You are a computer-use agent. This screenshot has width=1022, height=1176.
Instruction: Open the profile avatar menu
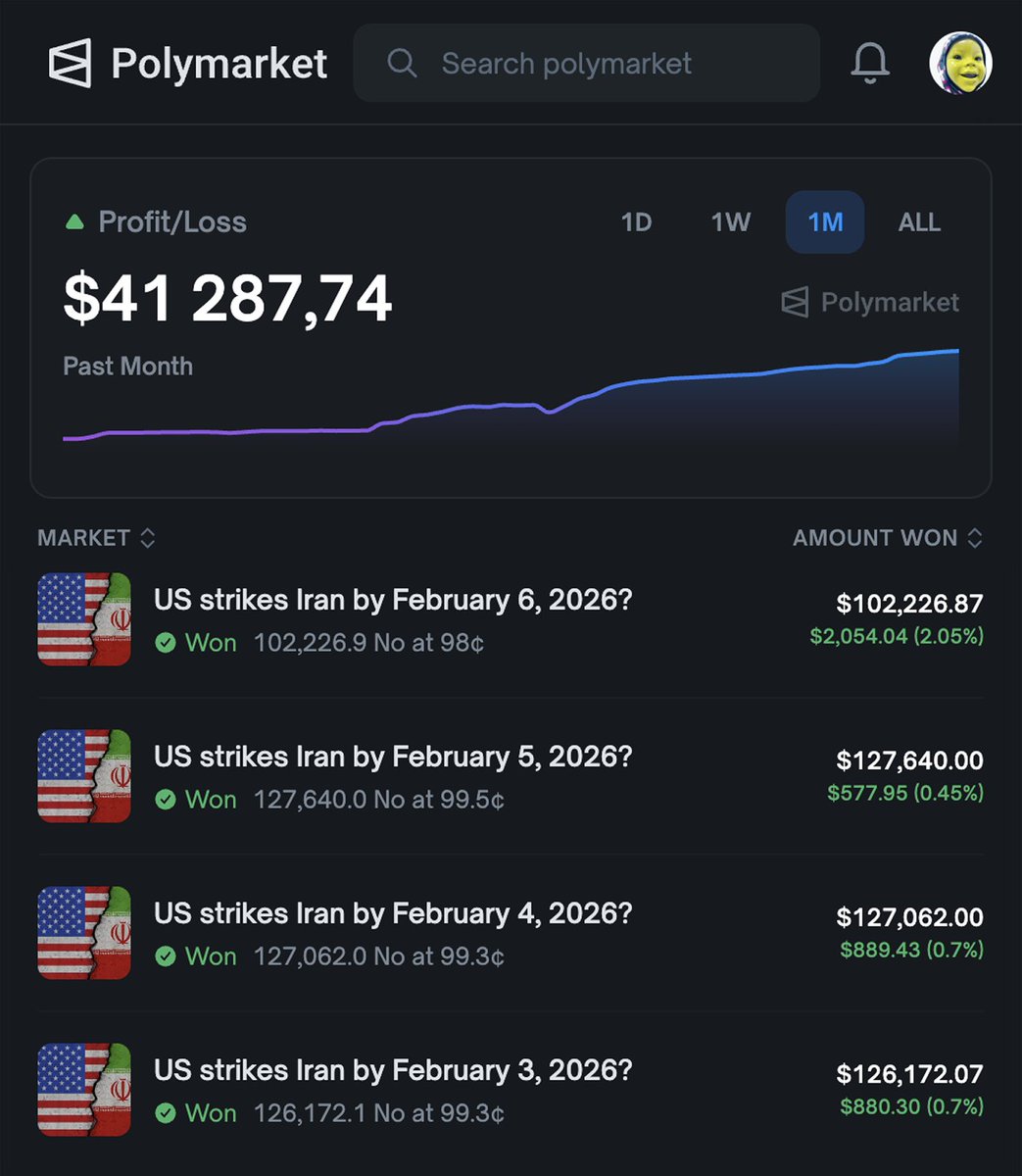(x=960, y=64)
